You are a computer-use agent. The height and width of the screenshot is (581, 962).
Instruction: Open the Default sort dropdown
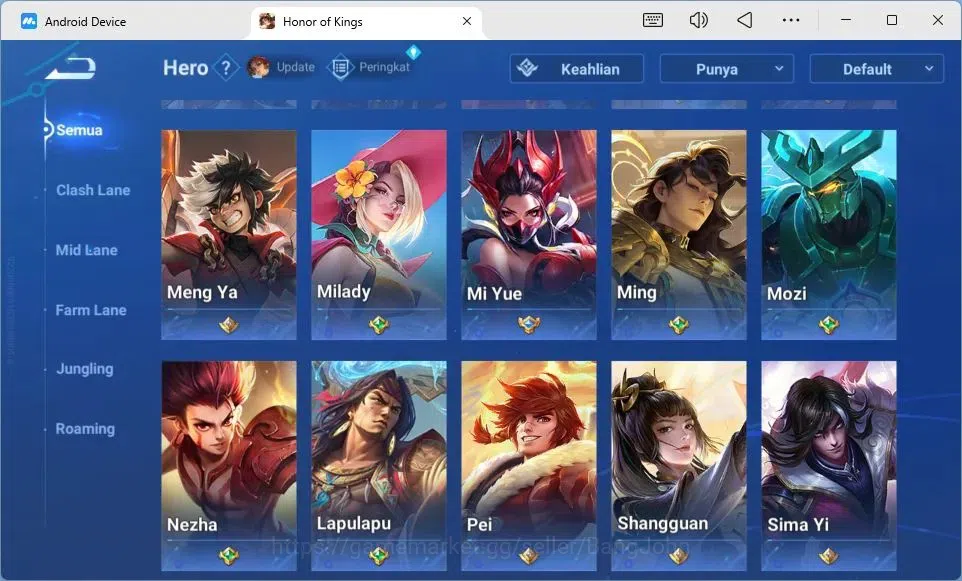[876, 69]
